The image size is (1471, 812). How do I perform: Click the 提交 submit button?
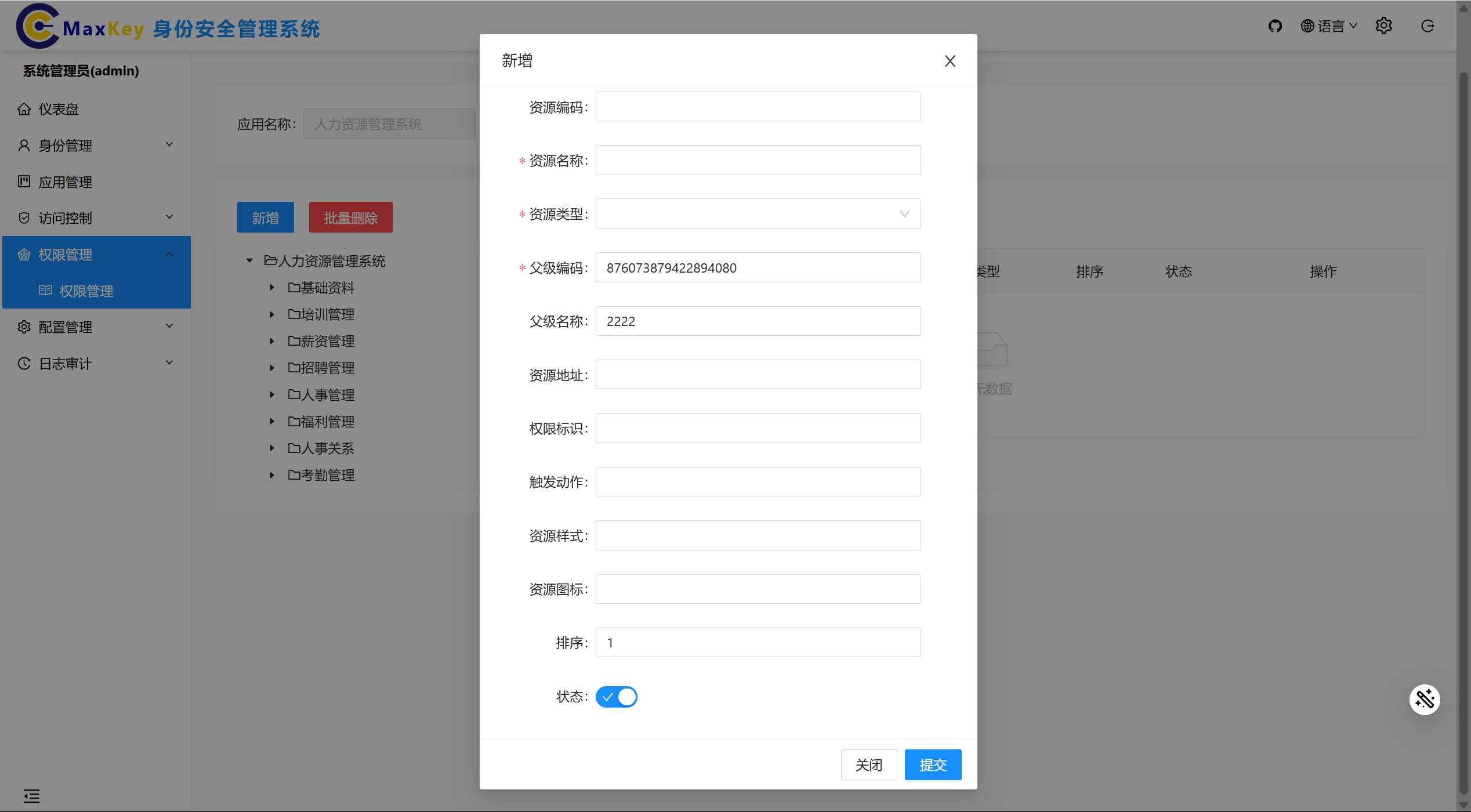pos(933,764)
